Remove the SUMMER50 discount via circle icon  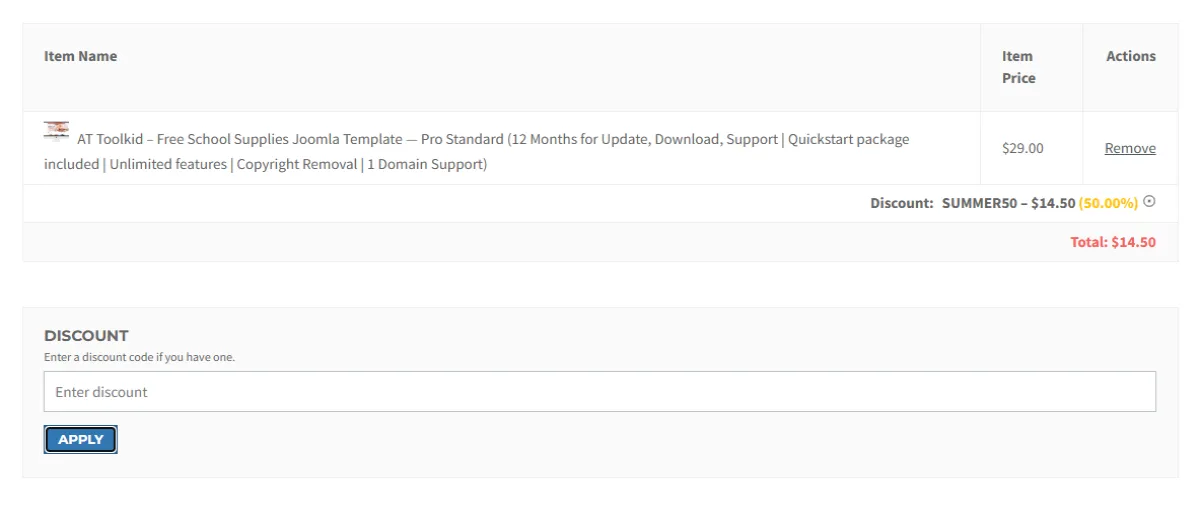click(1149, 202)
